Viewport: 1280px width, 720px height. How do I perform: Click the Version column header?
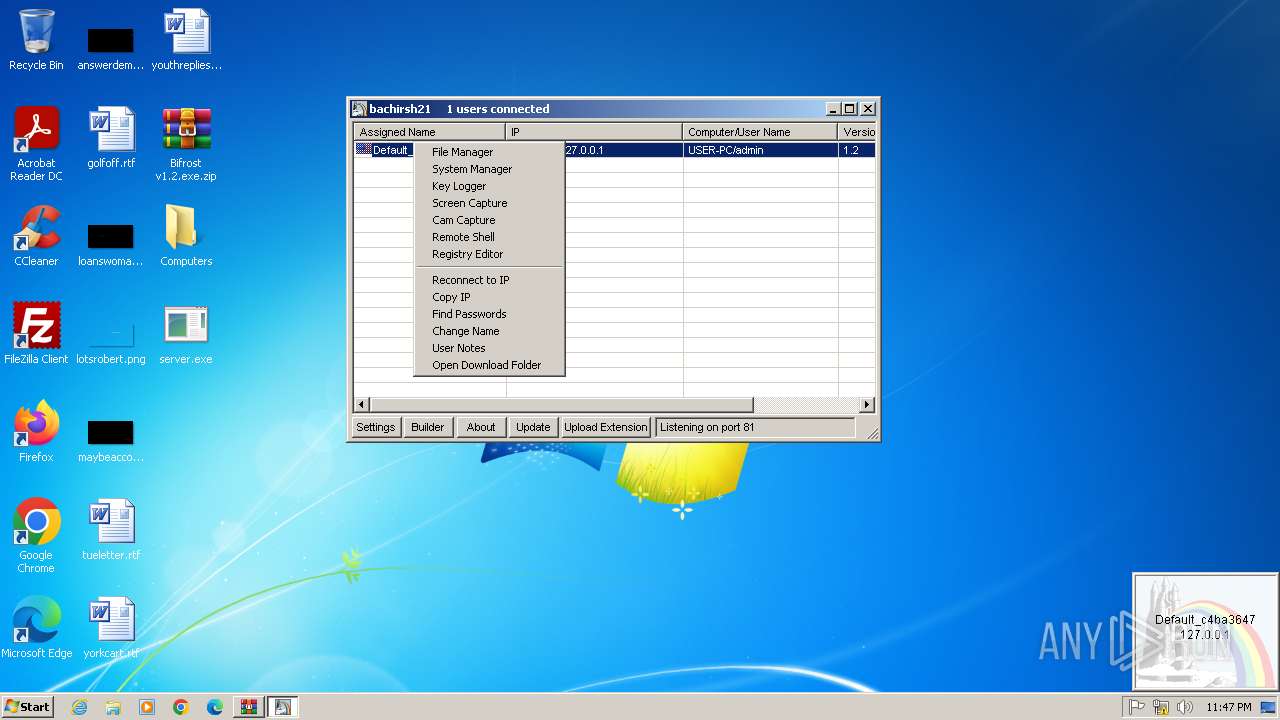tap(857, 132)
